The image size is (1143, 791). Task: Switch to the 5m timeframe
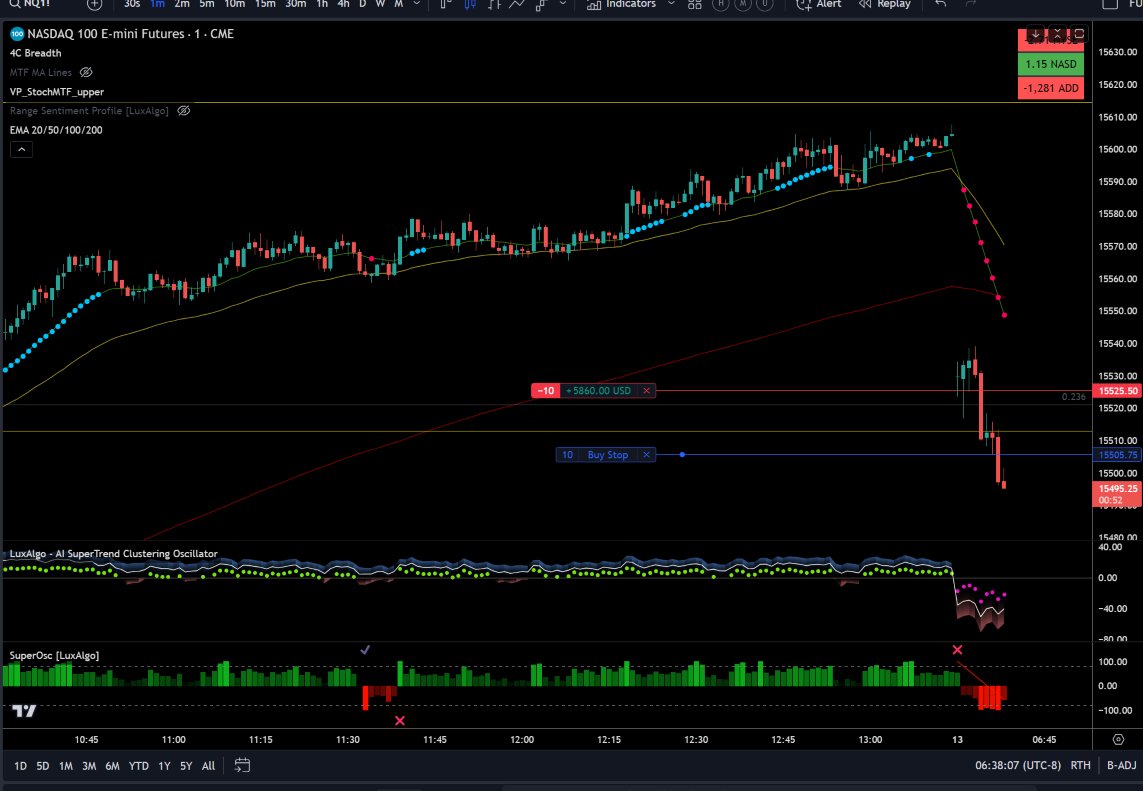(207, 4)
